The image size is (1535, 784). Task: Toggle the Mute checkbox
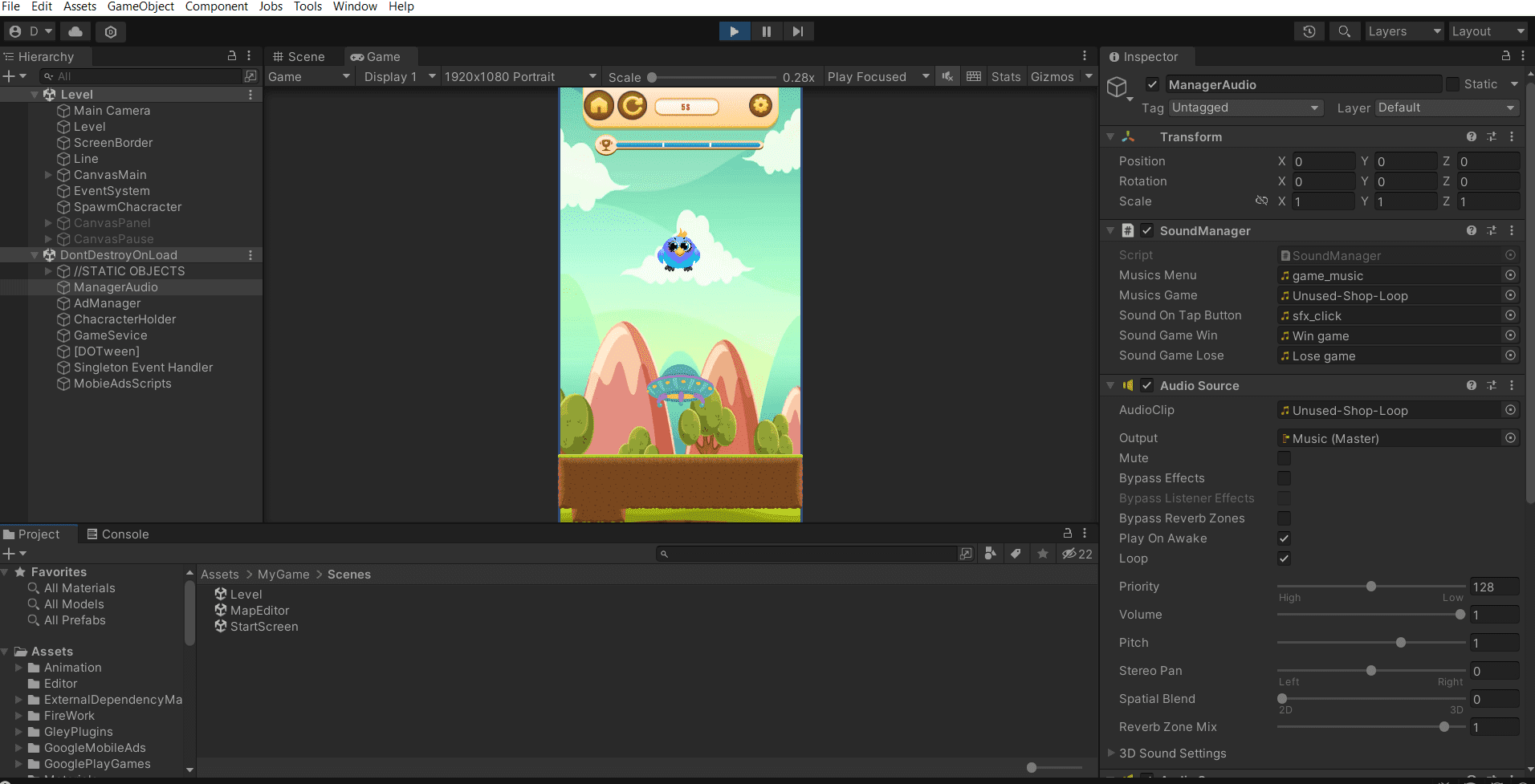tap(1285, 458)
